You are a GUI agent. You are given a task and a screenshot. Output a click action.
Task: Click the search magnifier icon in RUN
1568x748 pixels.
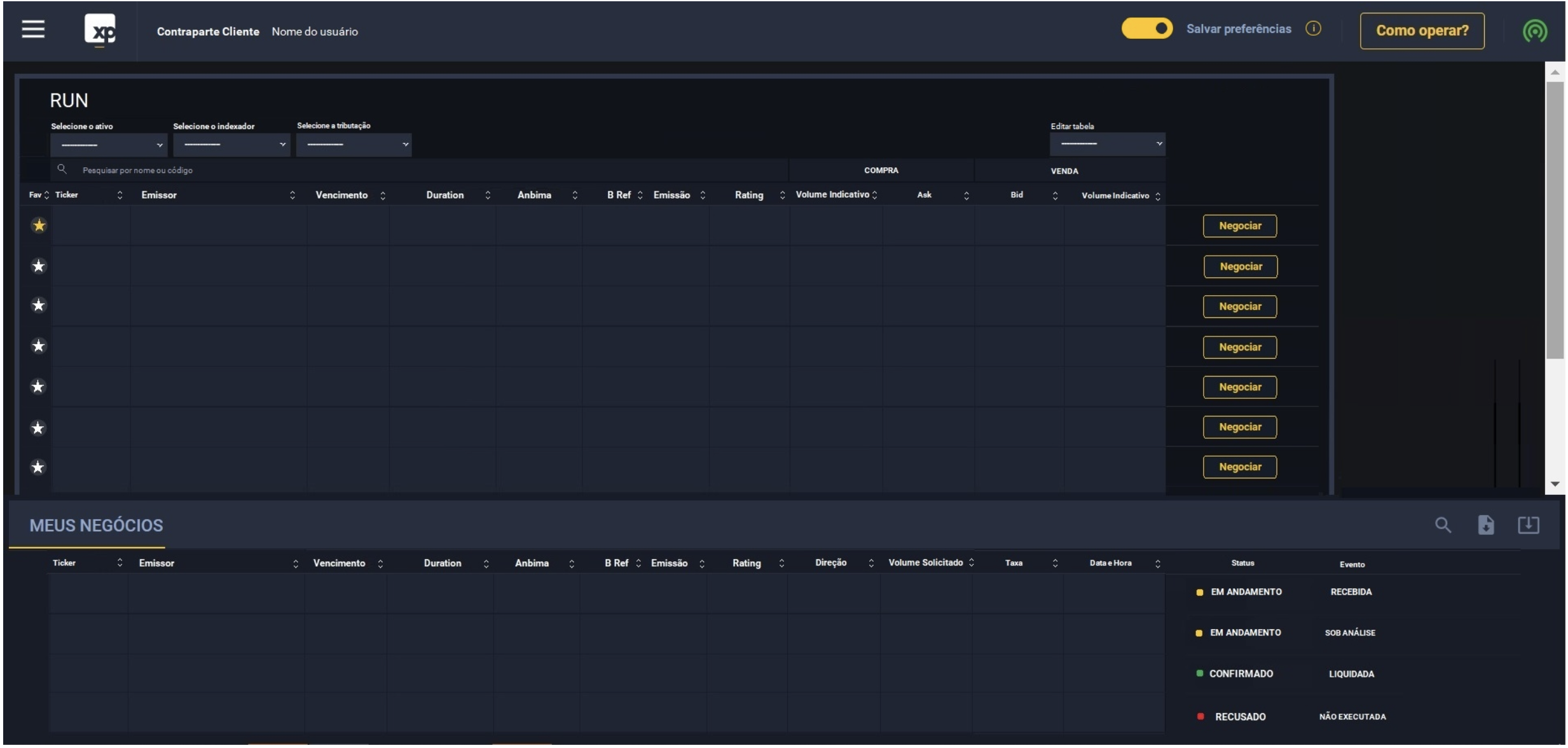[62, 169]
